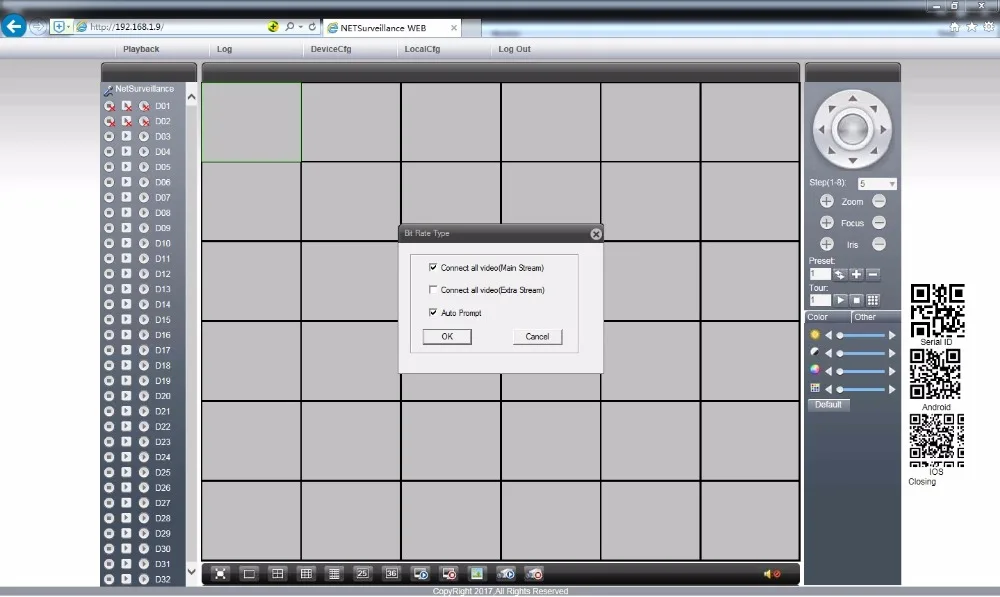The height and width of the screenshot is (597, 1000).
Task: Stop the tour with stop icon
Action: [x=857, y=300]
